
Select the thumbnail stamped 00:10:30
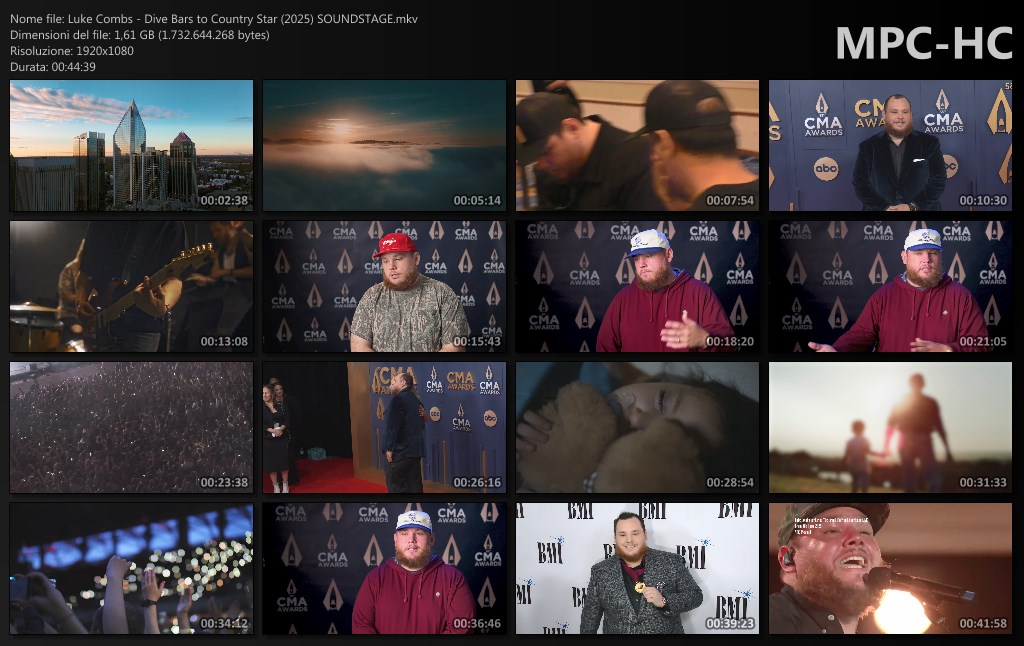tap(890, 145)
